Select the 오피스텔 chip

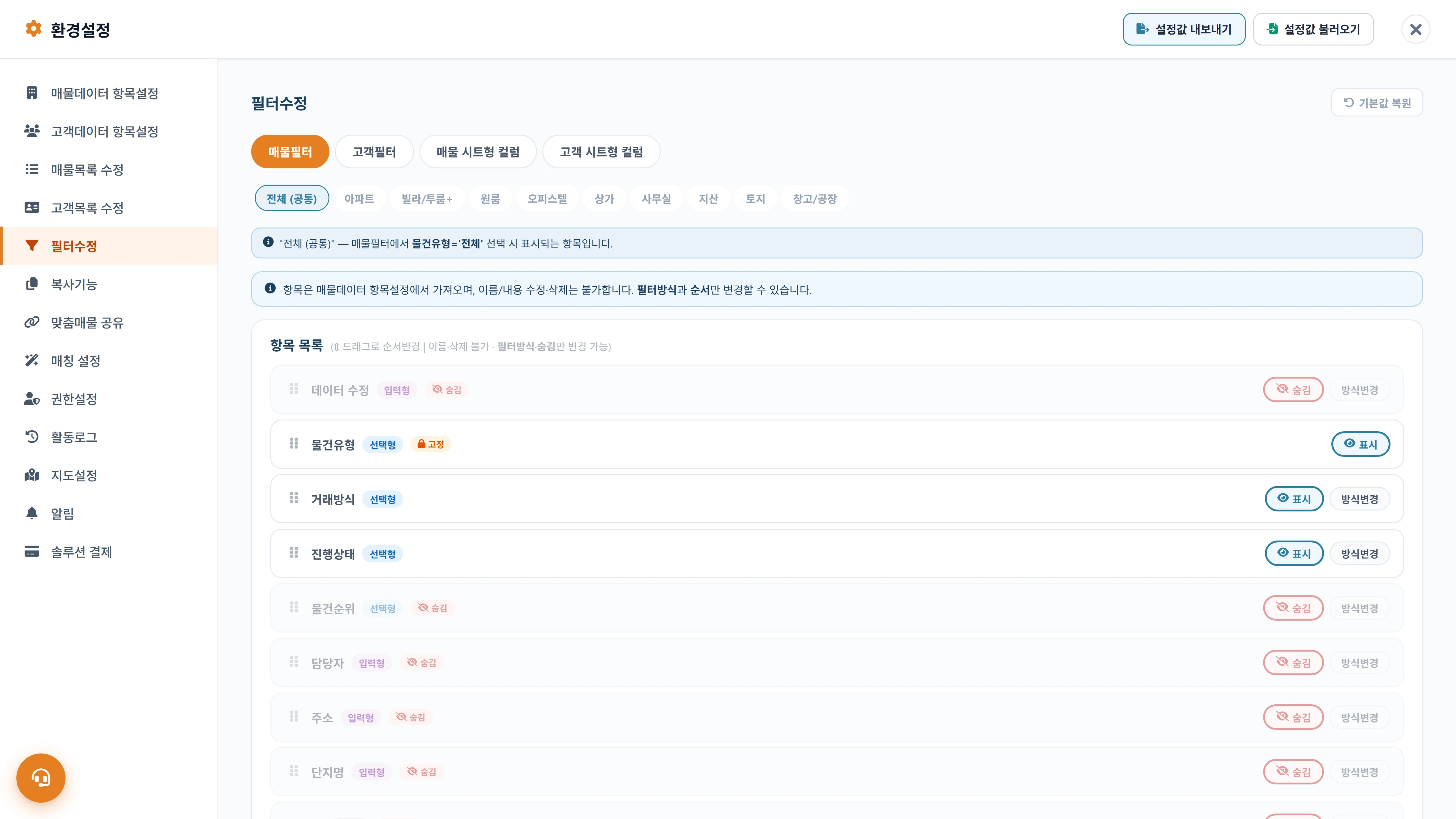click(547, 198)
